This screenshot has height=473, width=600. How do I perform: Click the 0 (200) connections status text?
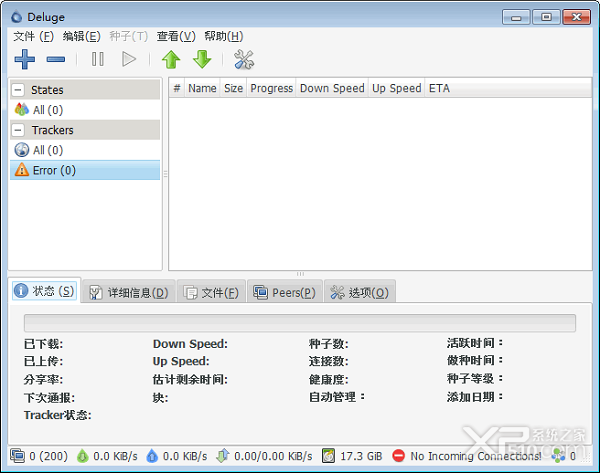pyautogui.click(x=48, y=456)
